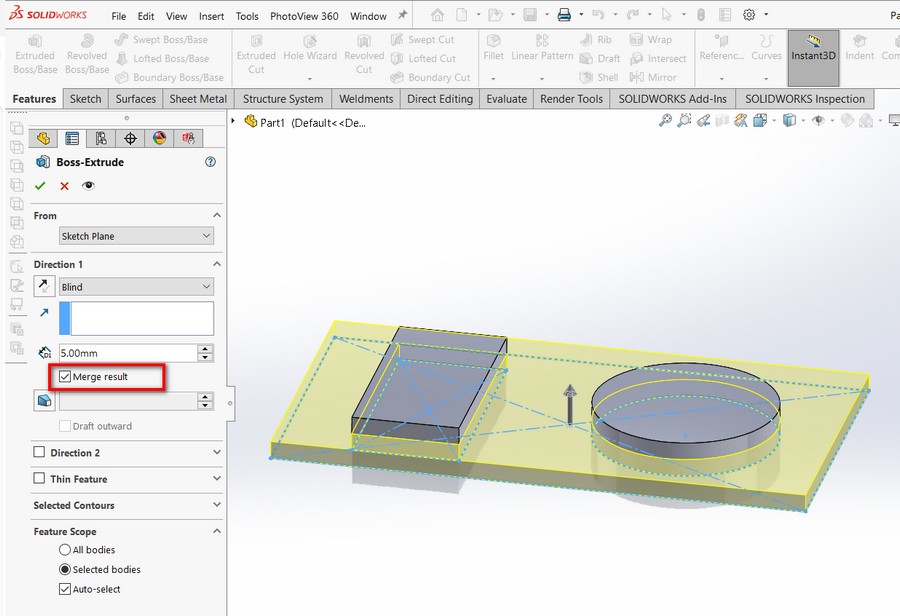Click the Lofted Cut button
The width and height of the screenshot is (900, 616).
pyautogui.click(x=423, y=58)
